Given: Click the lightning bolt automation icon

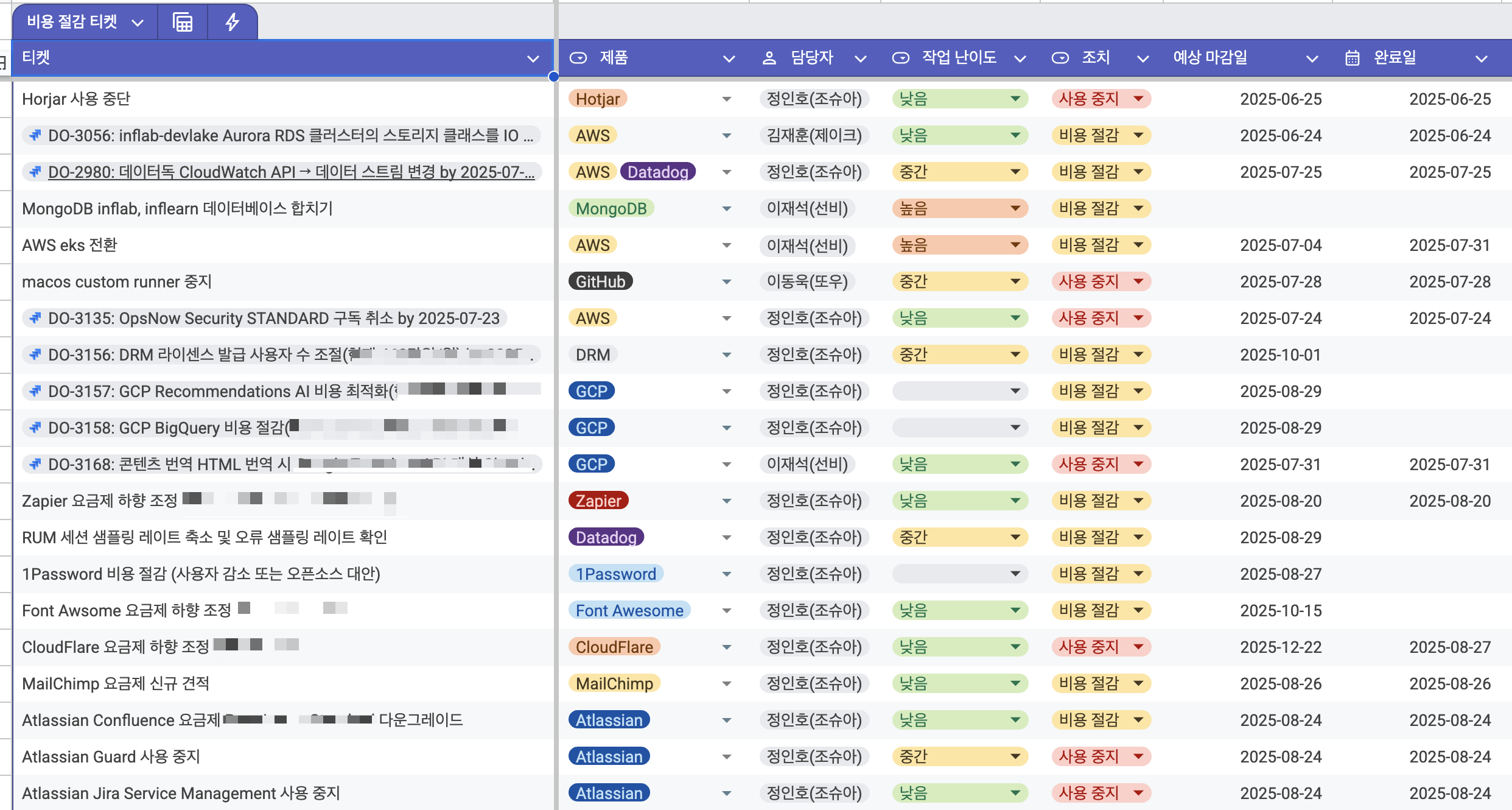Looking at the screenshot, I should 233,23.
